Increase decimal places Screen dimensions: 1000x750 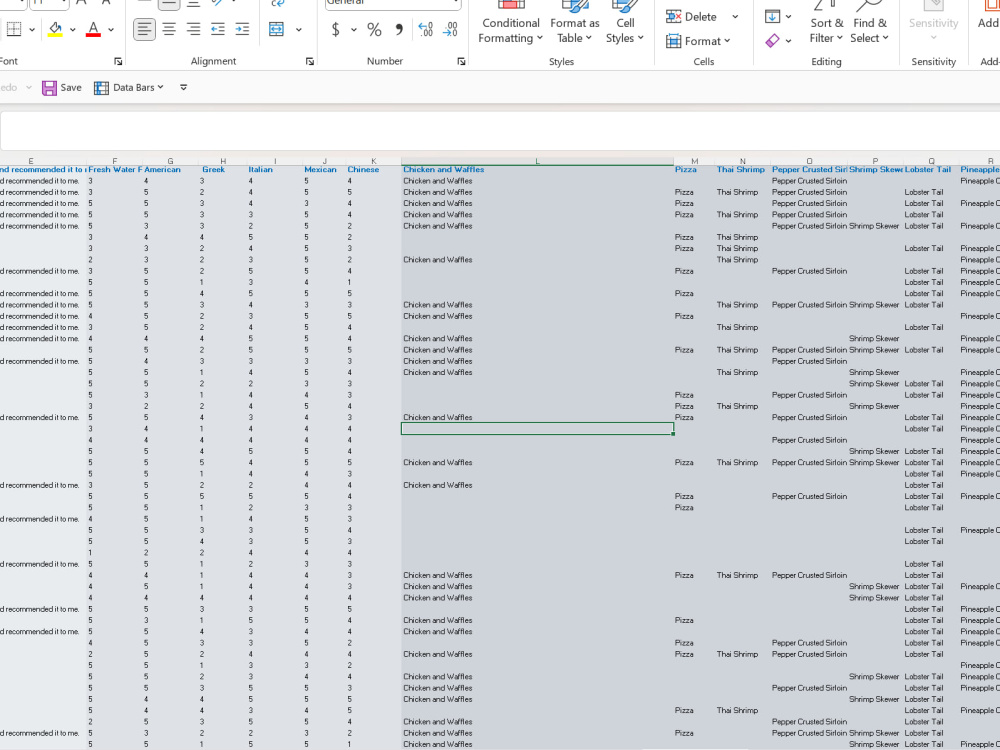click(425, 29)
